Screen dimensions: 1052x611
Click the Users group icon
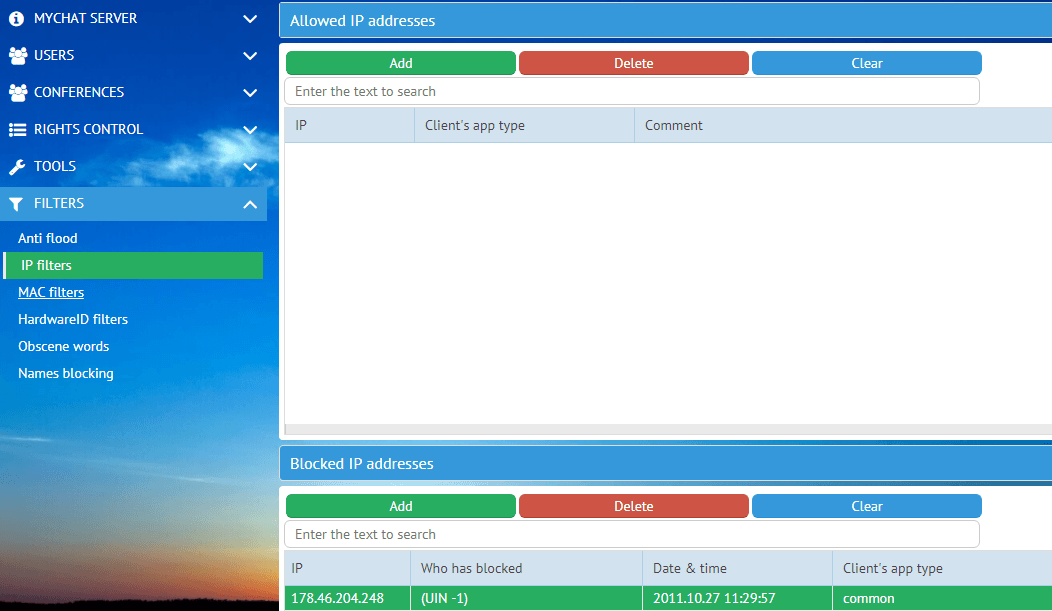17,55
